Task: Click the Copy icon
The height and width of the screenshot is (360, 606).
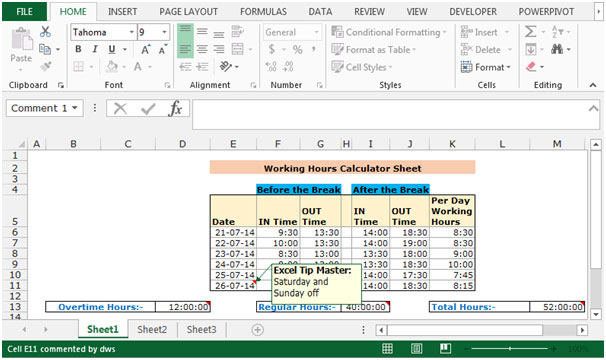Action: [x=45, y=49]
